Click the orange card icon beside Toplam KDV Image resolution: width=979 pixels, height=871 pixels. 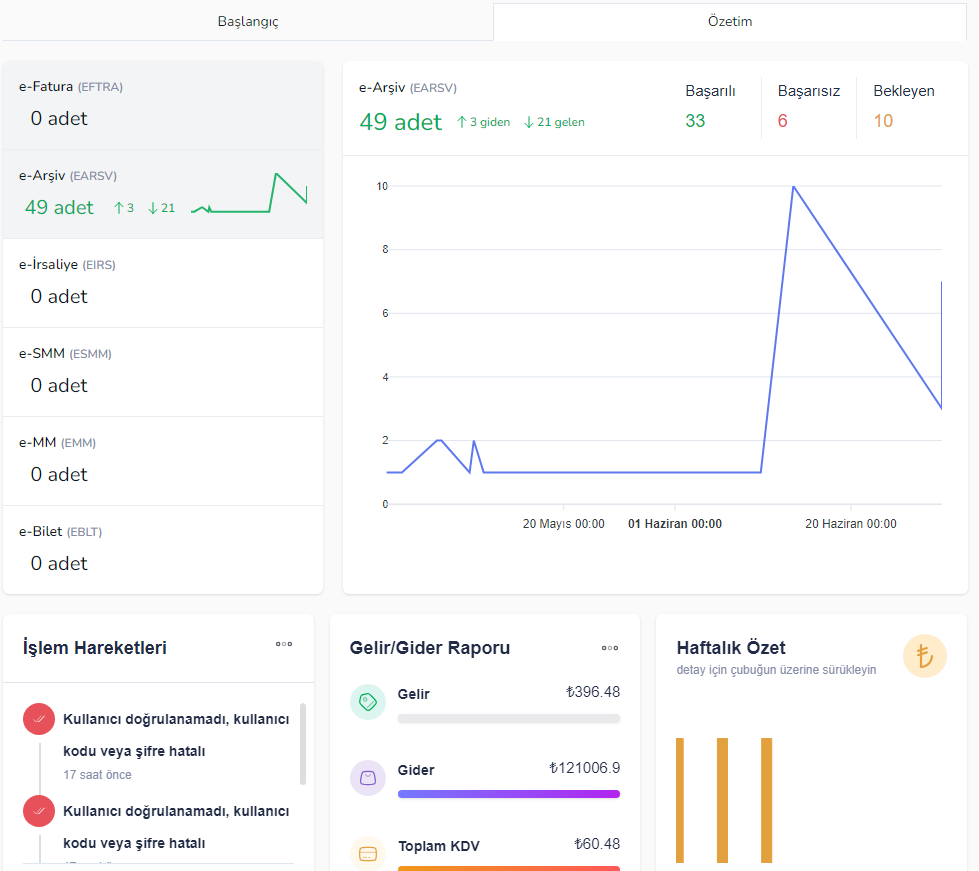pos(368,854)
